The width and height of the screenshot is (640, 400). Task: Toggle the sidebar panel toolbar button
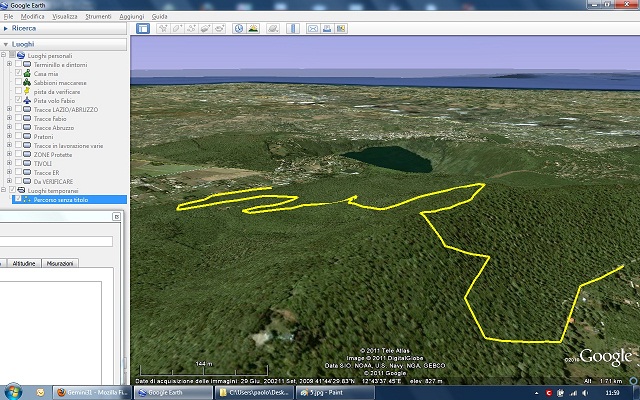143,28
